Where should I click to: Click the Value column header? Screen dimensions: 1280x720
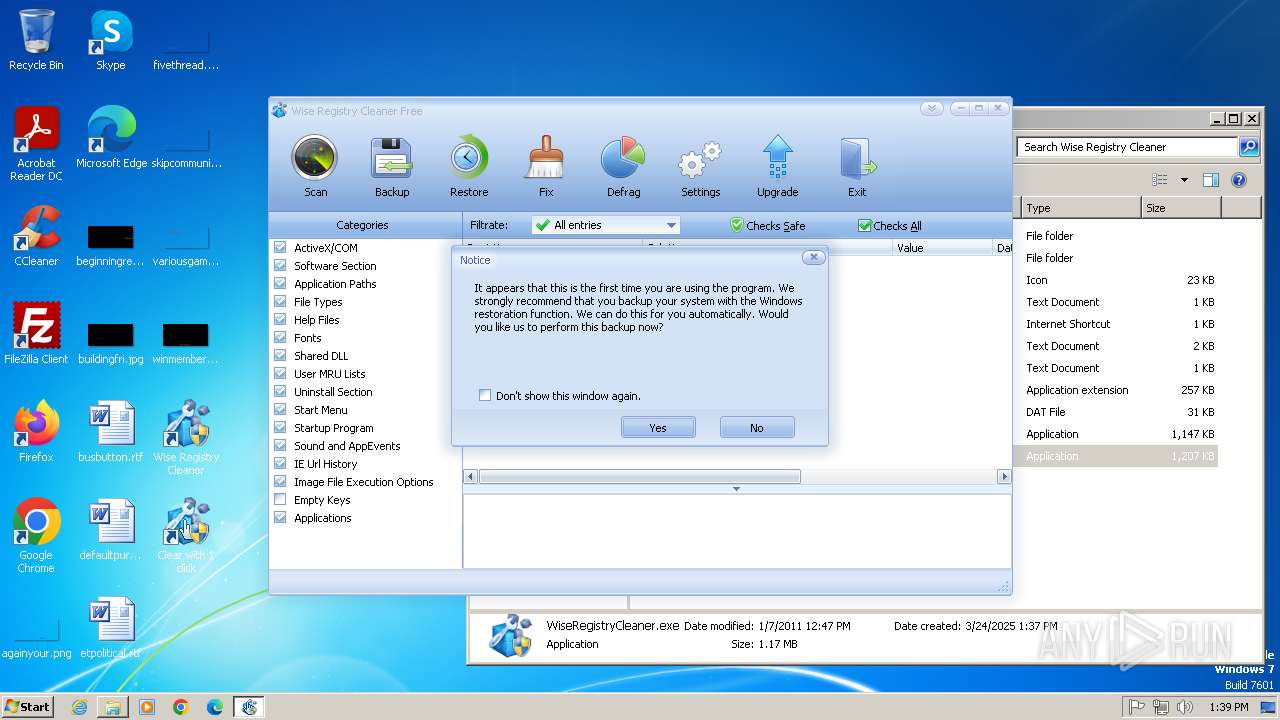point(942,247)
